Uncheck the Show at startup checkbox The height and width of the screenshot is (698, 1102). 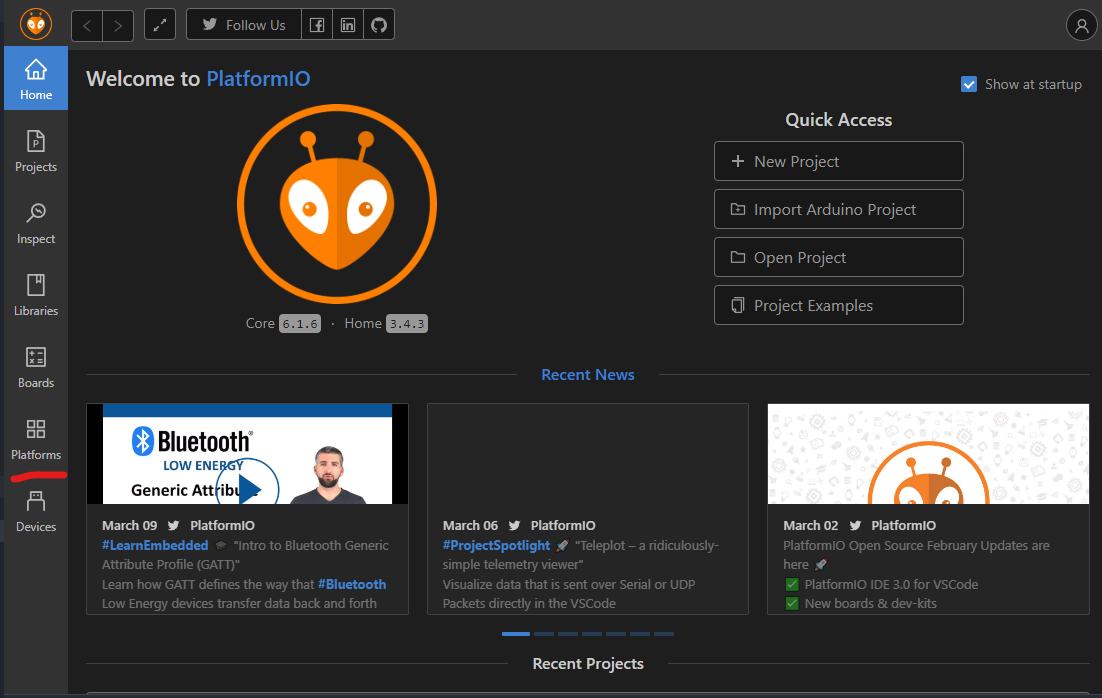pos(968,84)
